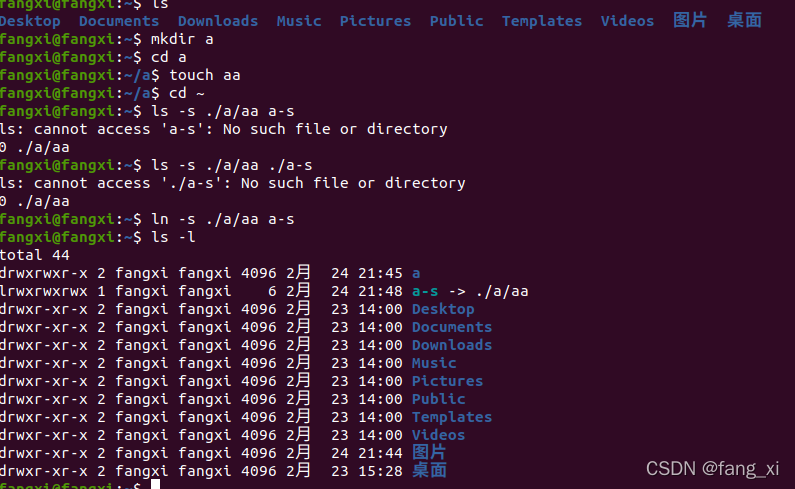Click 'Videos' in the ls -l listing
This screenshot has height=489, width=795.
439,435
